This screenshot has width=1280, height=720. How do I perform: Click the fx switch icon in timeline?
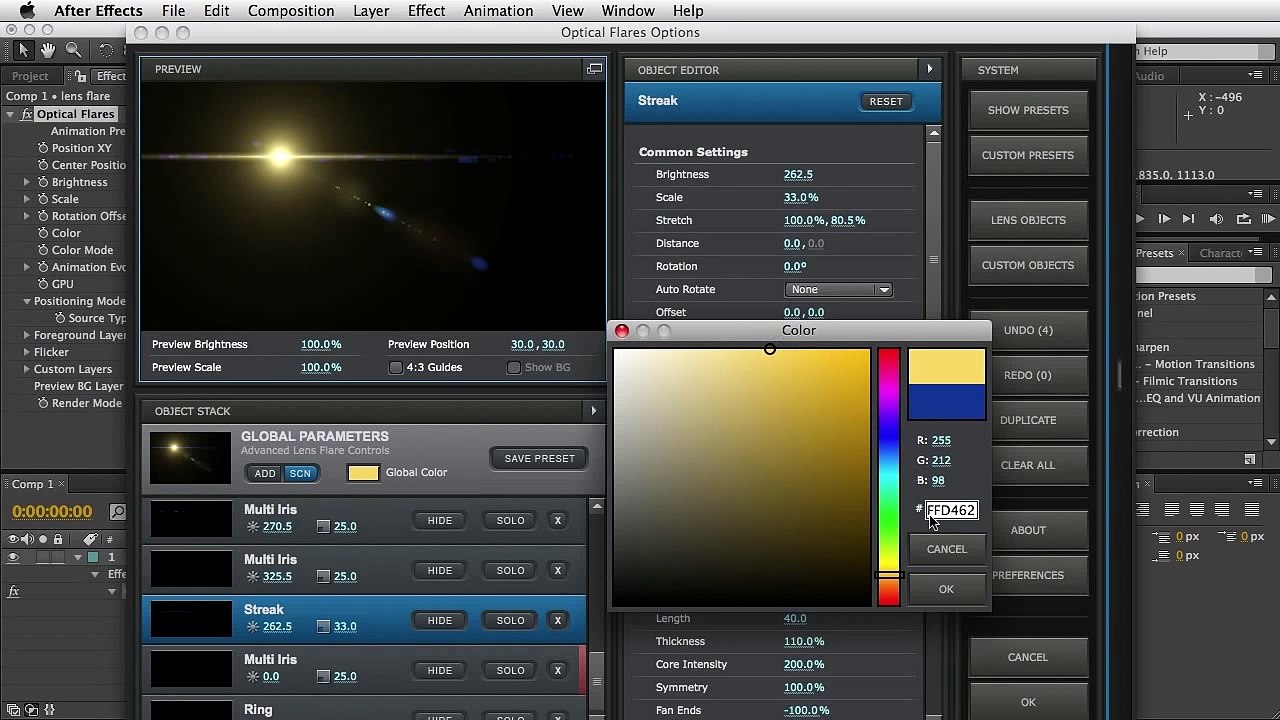(14, 591)
